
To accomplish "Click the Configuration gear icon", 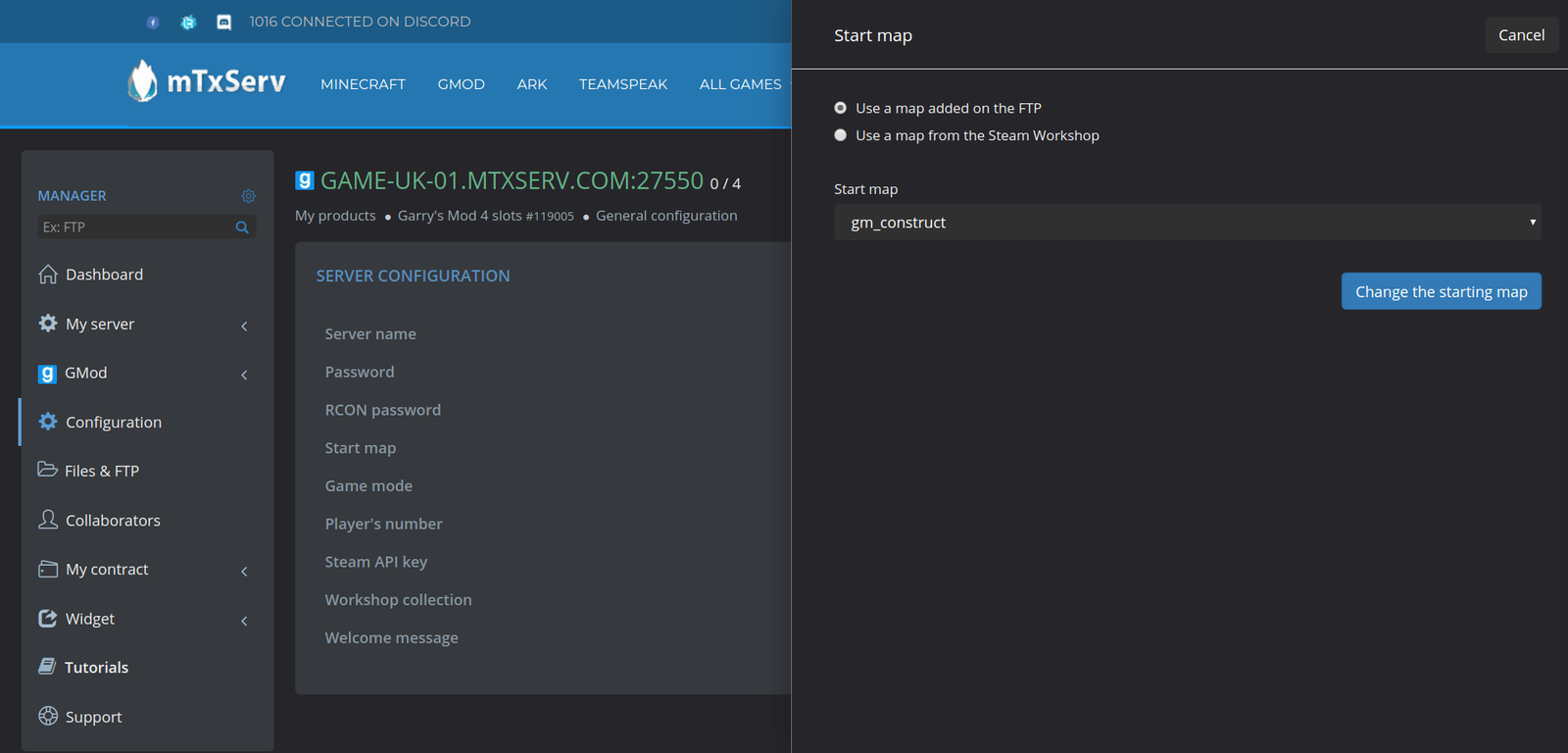I will pyautogui.click(x=48, y=422).
